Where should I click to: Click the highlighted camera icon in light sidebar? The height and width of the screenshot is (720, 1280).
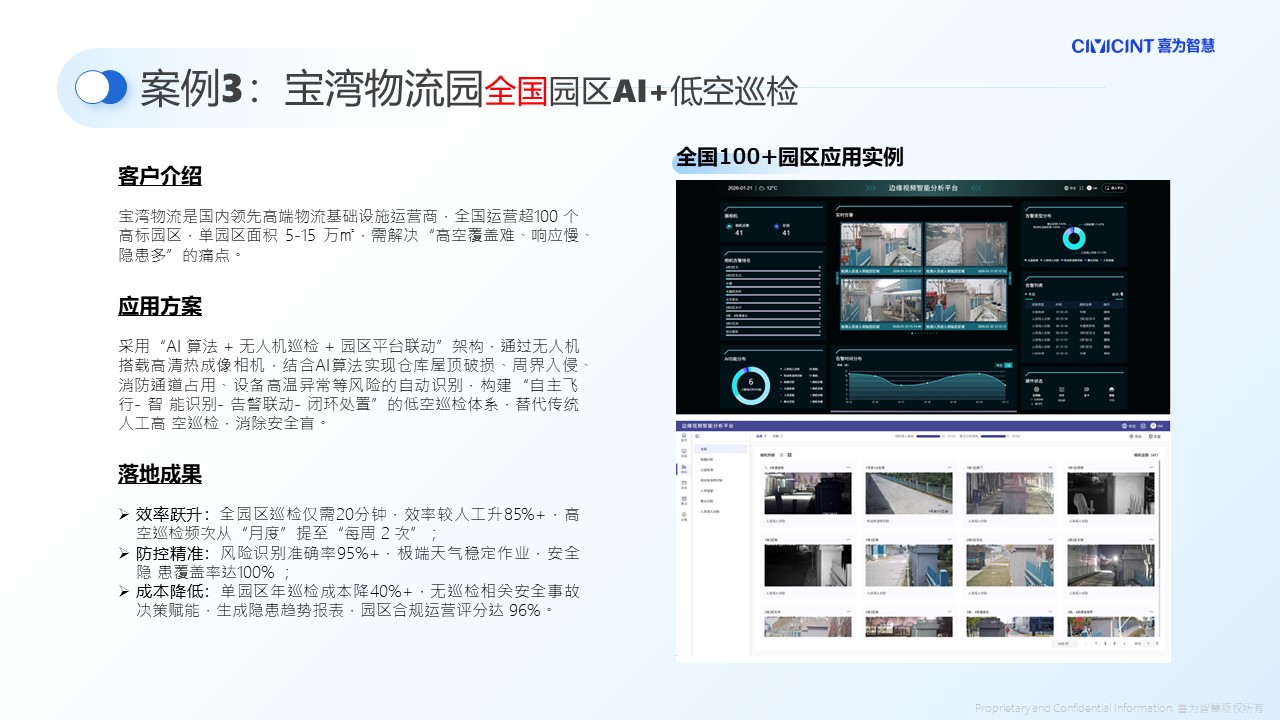coord(685,469)
